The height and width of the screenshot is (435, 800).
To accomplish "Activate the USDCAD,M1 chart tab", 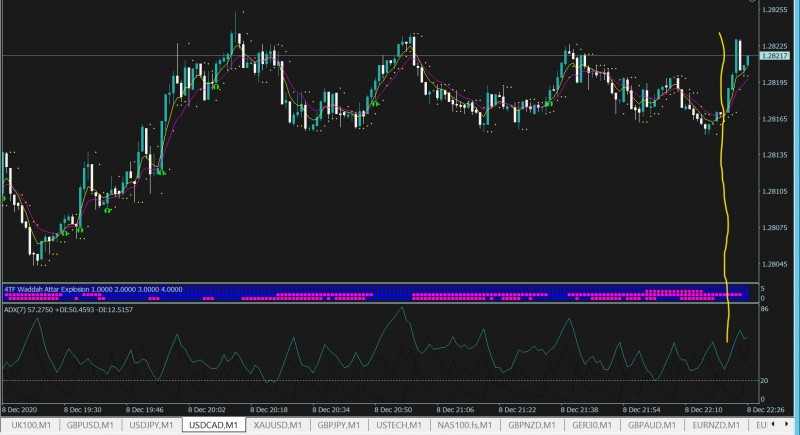I will pyautogui.click(x=213, y=425).
